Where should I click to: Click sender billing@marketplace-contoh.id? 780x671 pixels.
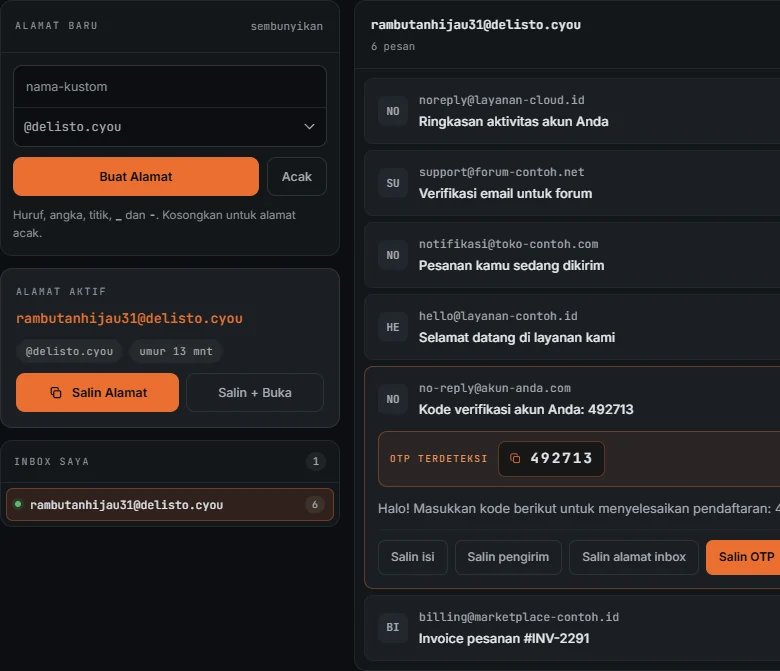(x=519, y=617)
